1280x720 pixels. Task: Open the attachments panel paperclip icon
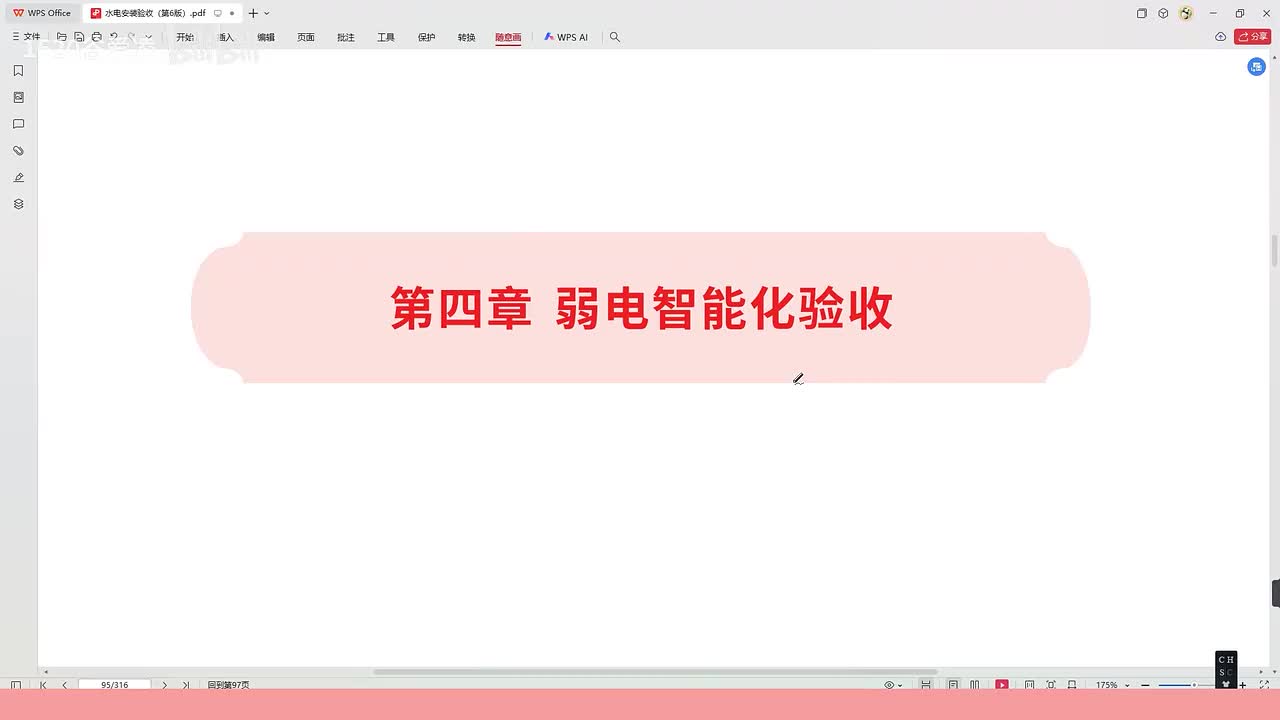[18, 151]
